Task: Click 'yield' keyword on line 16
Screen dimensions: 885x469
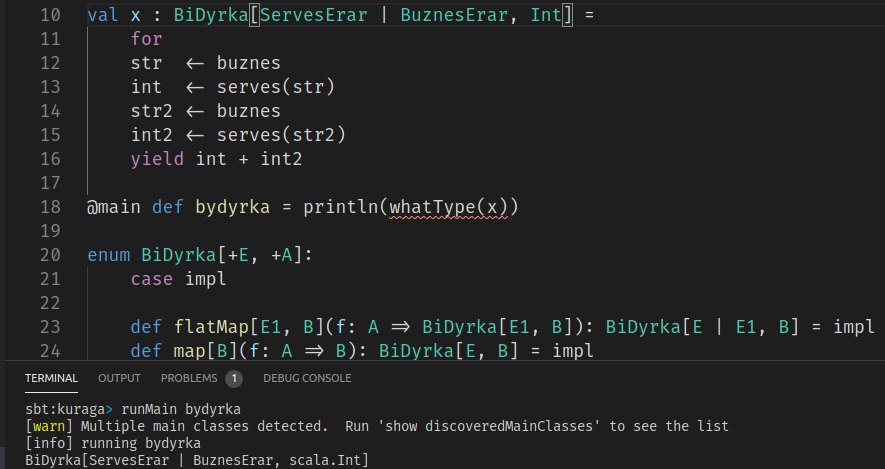Action: (157, 159)
